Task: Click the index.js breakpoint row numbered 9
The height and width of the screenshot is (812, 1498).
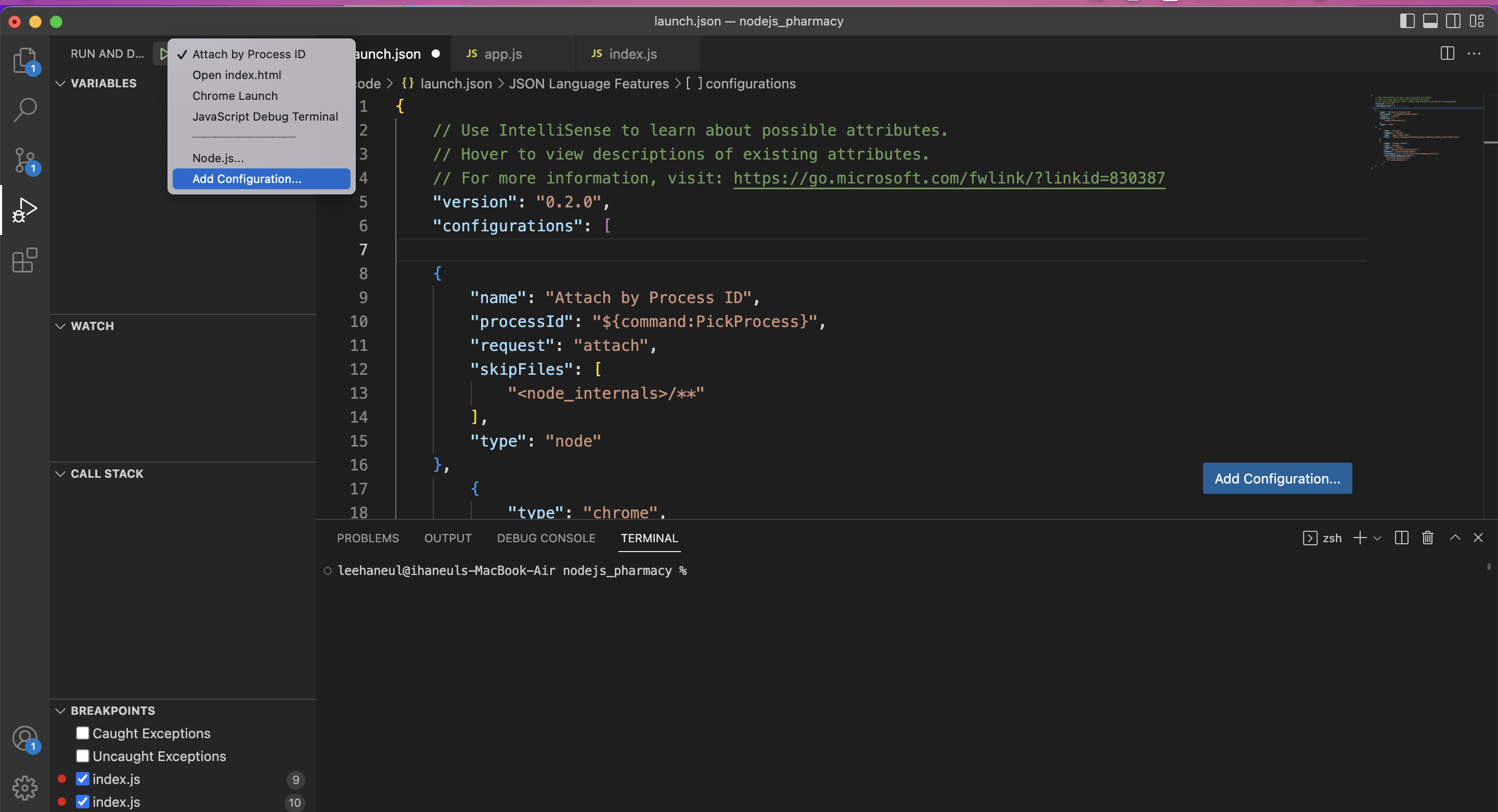Action: click(183, 778)
